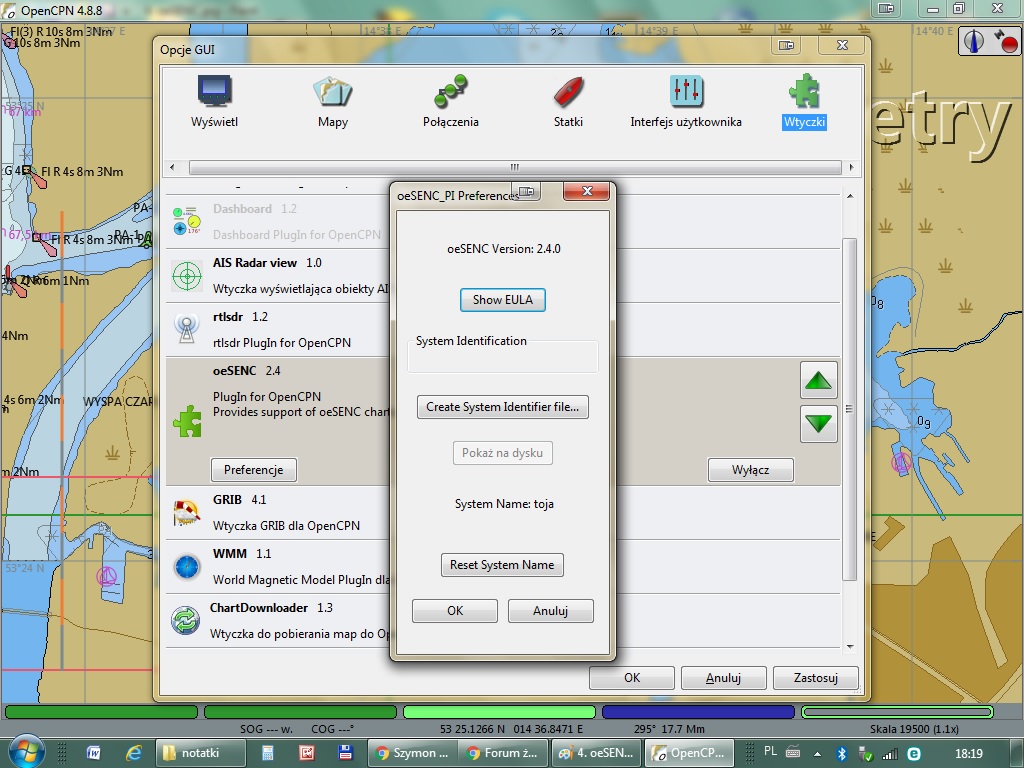Click Skala 19500 (1.1x) in status bar

914,729
